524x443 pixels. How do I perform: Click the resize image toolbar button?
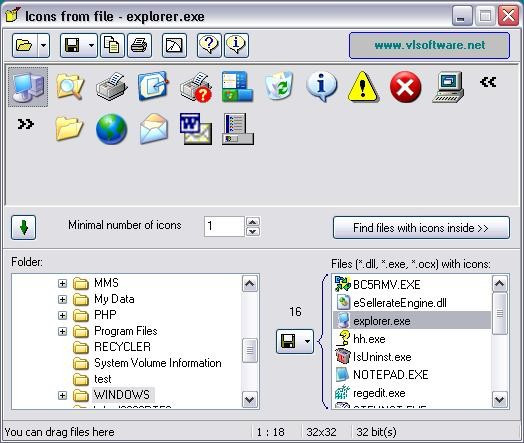(174, 45)
